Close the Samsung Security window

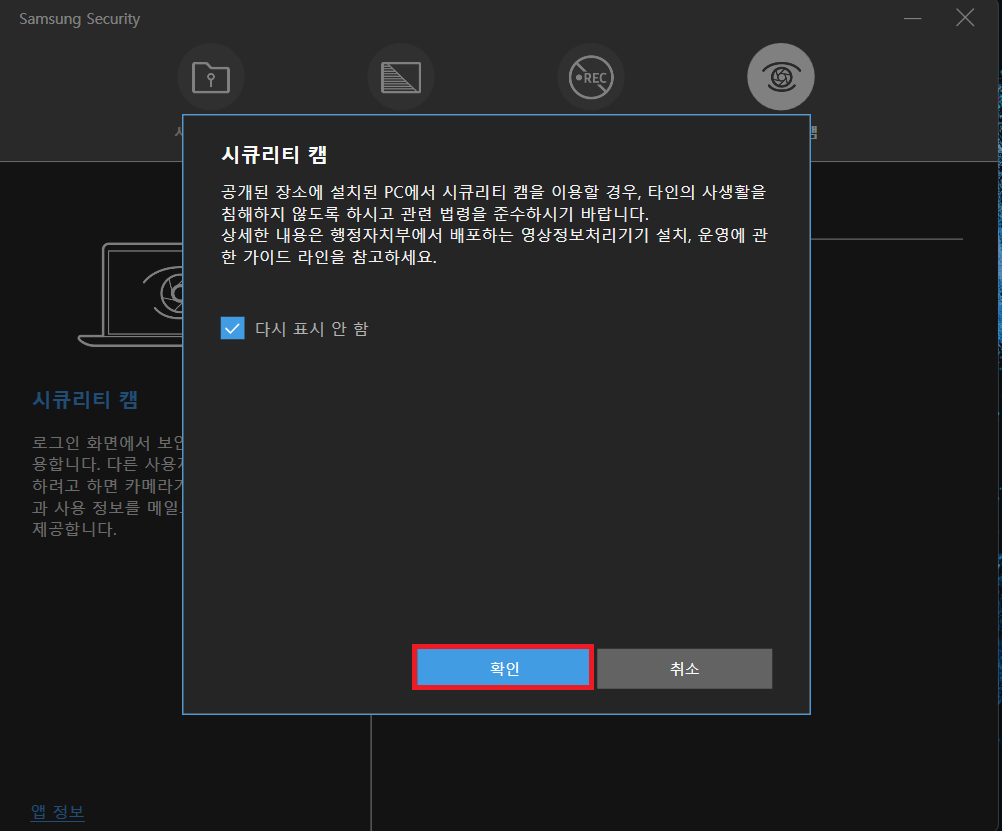(965, 18)
